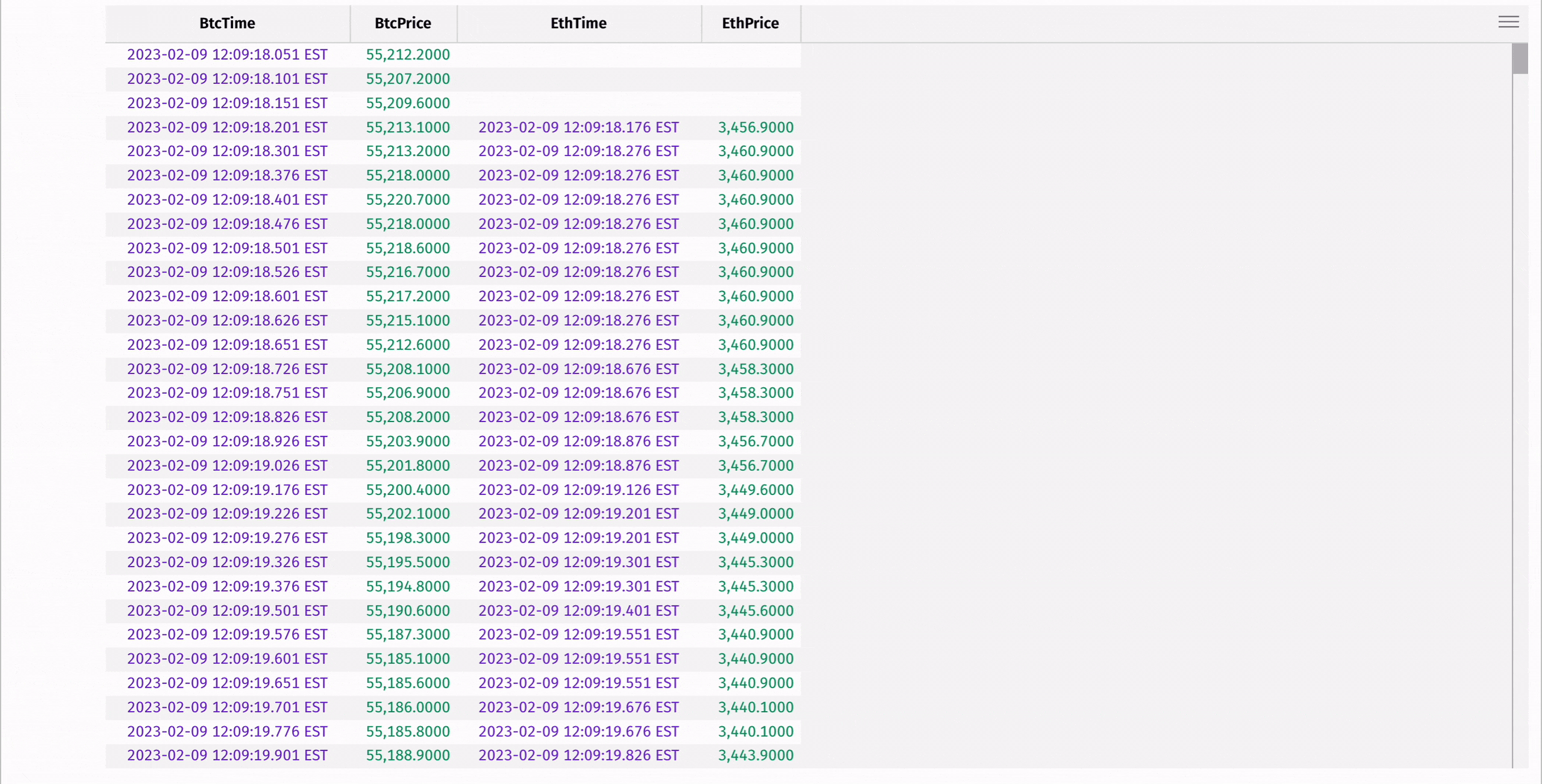Select the EthPrice value 3,456.9000

(755, 127)
